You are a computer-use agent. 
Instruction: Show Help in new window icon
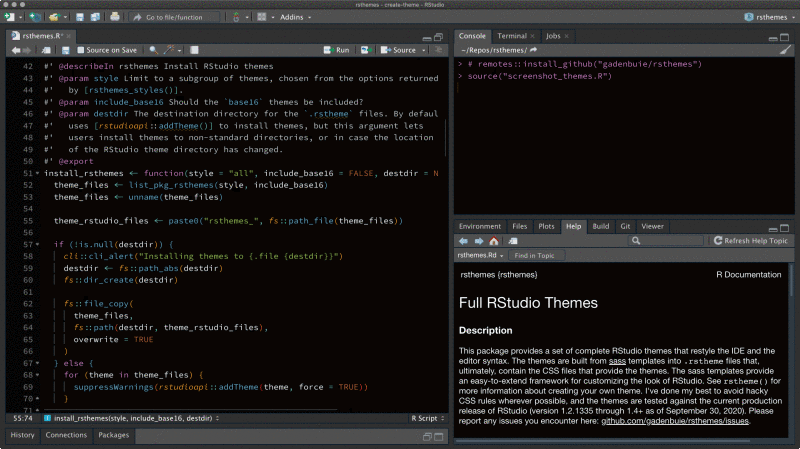(513, 241)
